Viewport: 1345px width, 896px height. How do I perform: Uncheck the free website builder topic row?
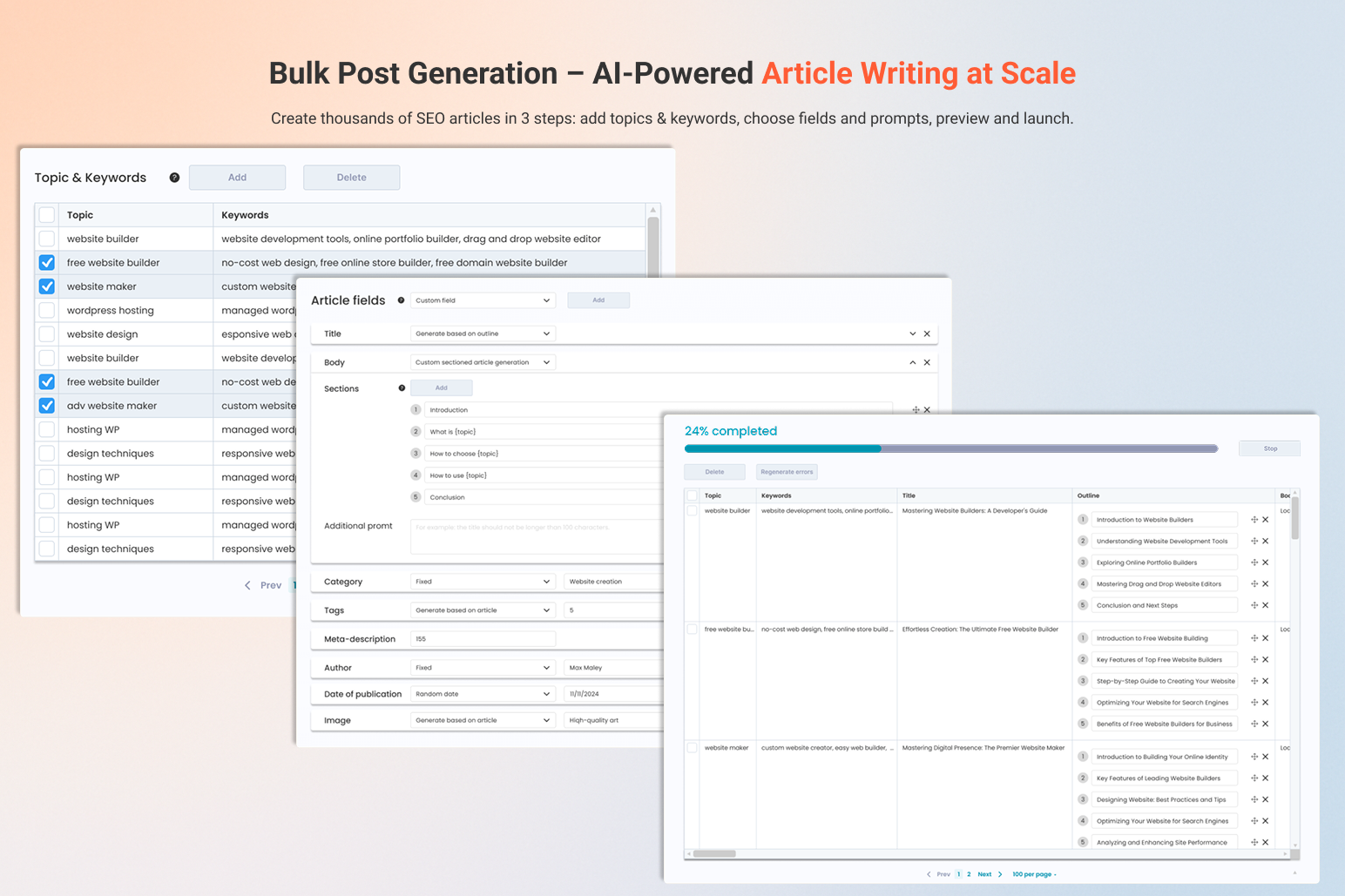click(46, 262)
